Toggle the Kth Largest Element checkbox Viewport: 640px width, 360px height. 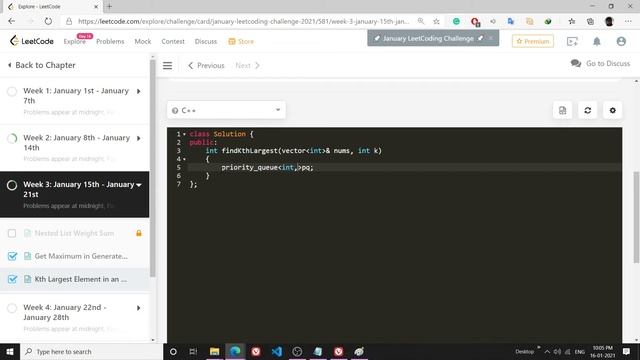point(12,279)
